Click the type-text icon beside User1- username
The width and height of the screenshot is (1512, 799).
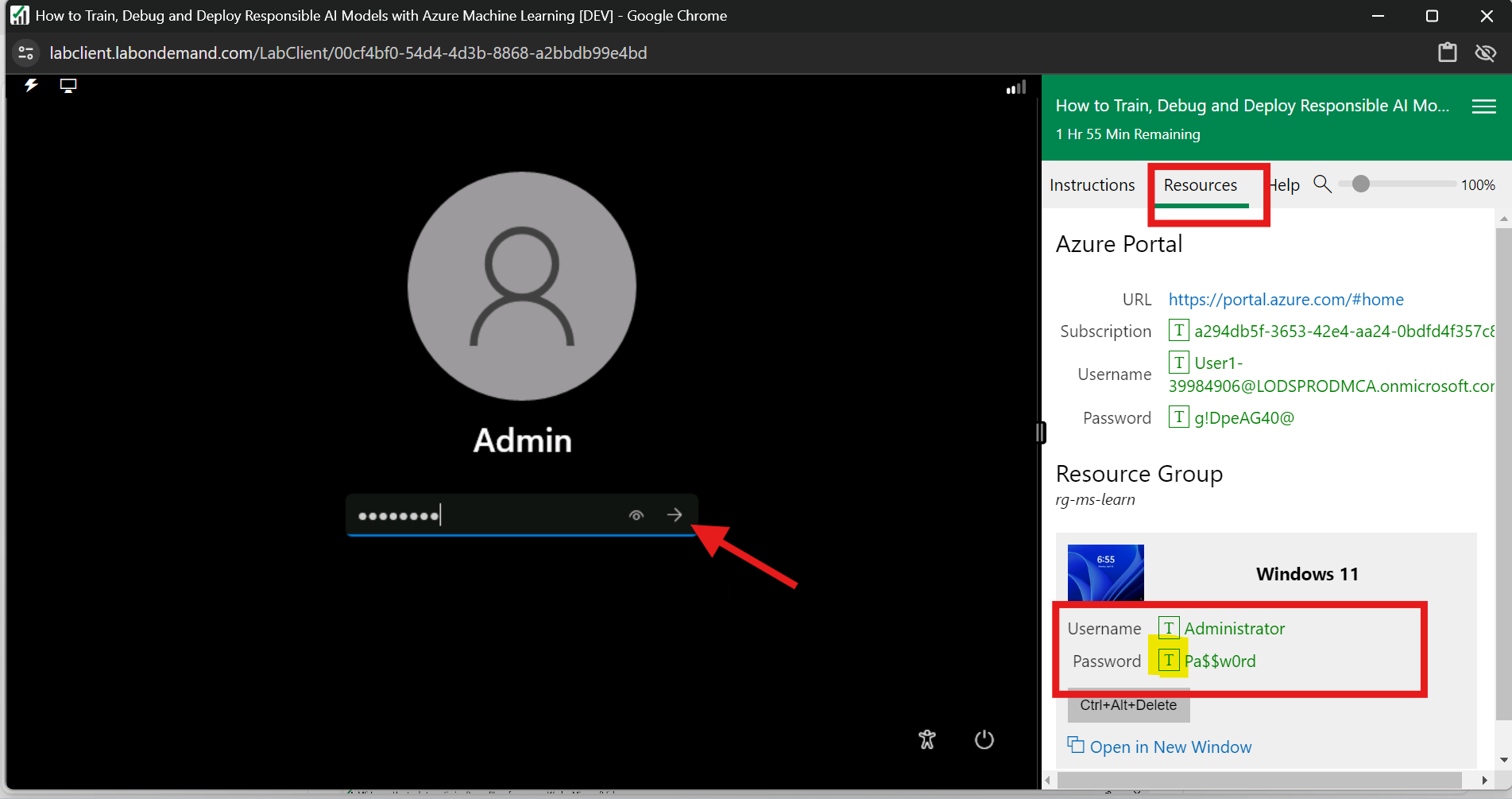point(1179,363)
